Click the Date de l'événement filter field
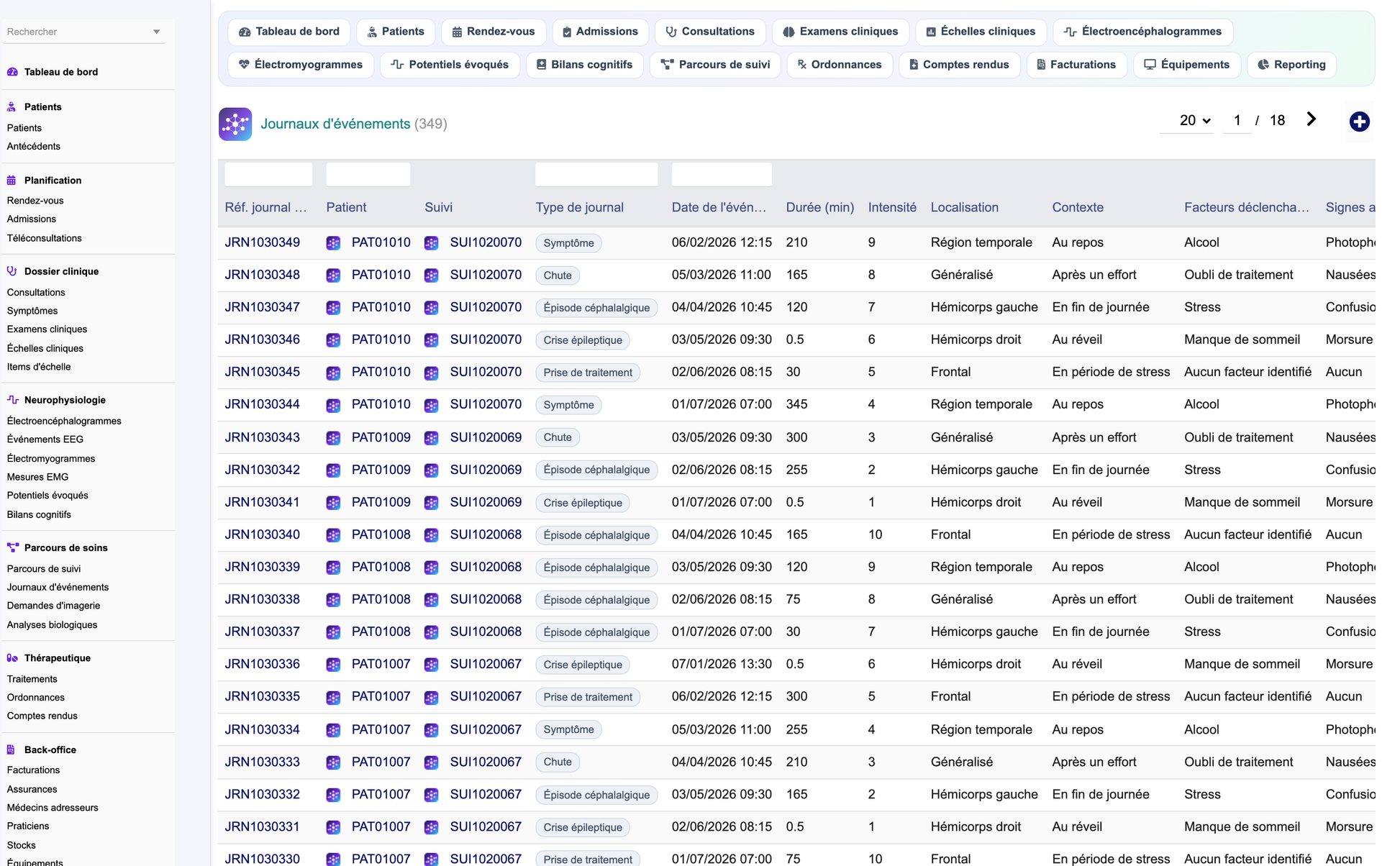 click(722, 174)
